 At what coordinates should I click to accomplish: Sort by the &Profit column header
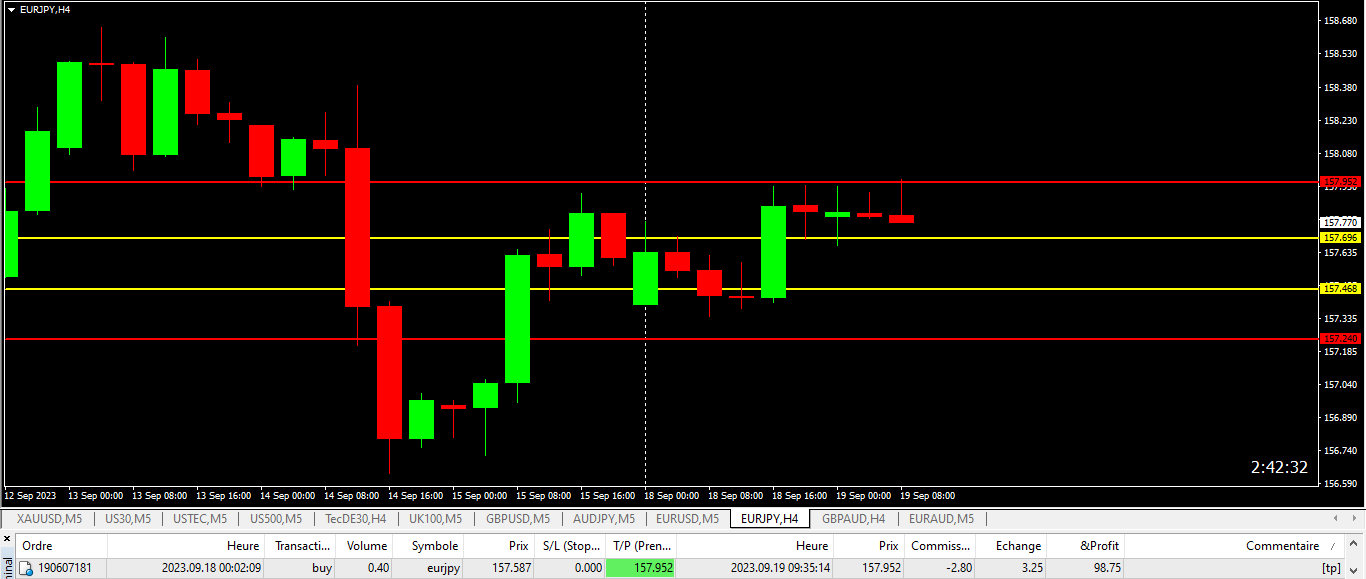[1085, 546]
